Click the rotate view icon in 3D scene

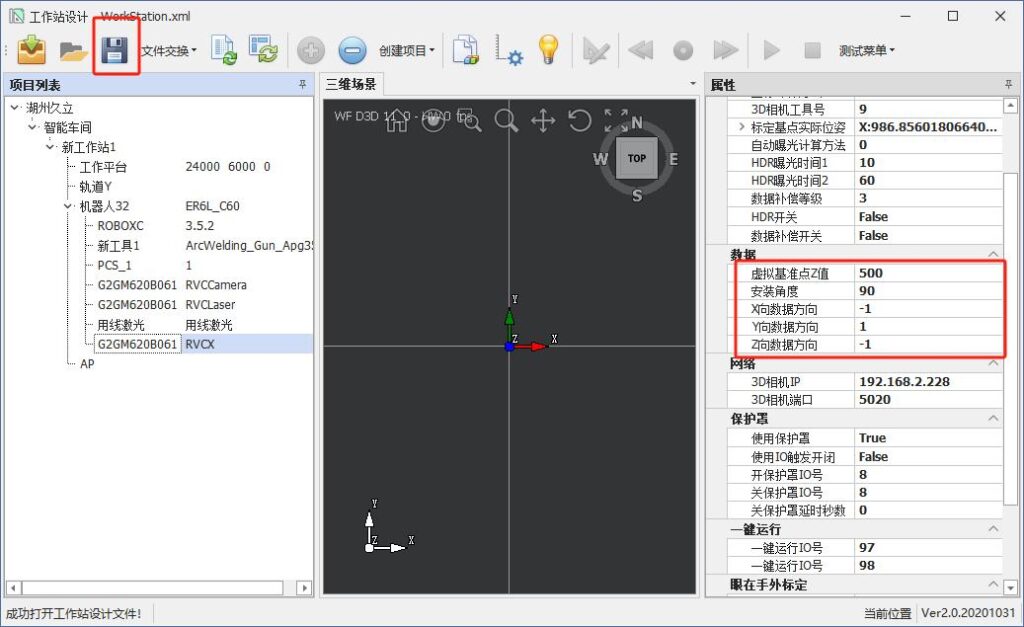click(579, 121)
